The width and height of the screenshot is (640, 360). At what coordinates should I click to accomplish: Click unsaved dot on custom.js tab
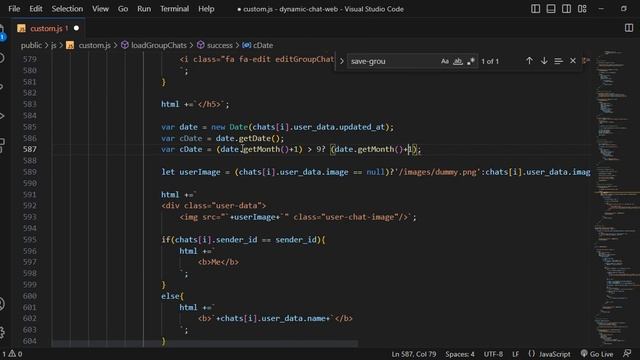pyautogui.click(x=76, y=28)
